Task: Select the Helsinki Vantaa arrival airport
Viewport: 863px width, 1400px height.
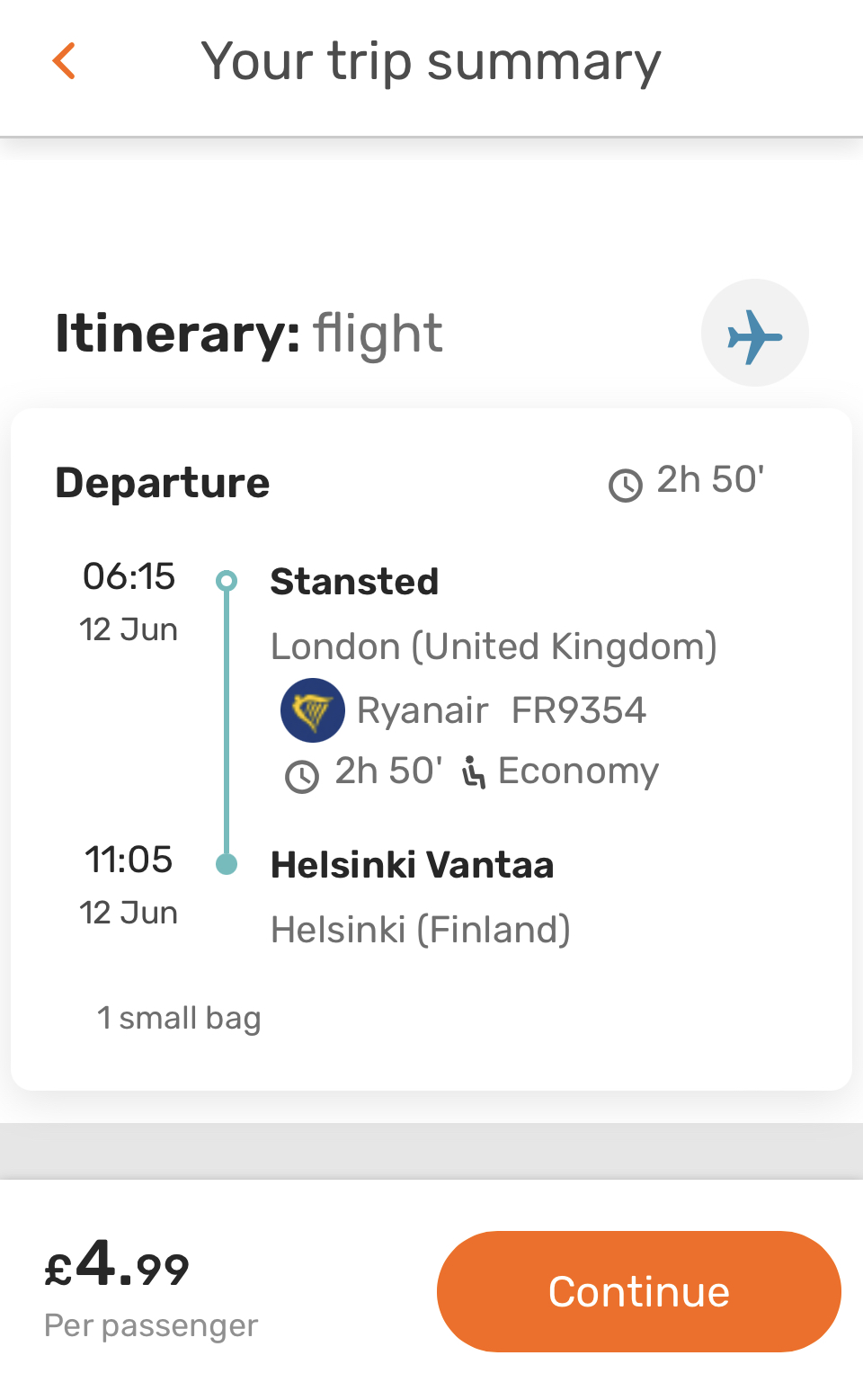Action: point(412,865)
